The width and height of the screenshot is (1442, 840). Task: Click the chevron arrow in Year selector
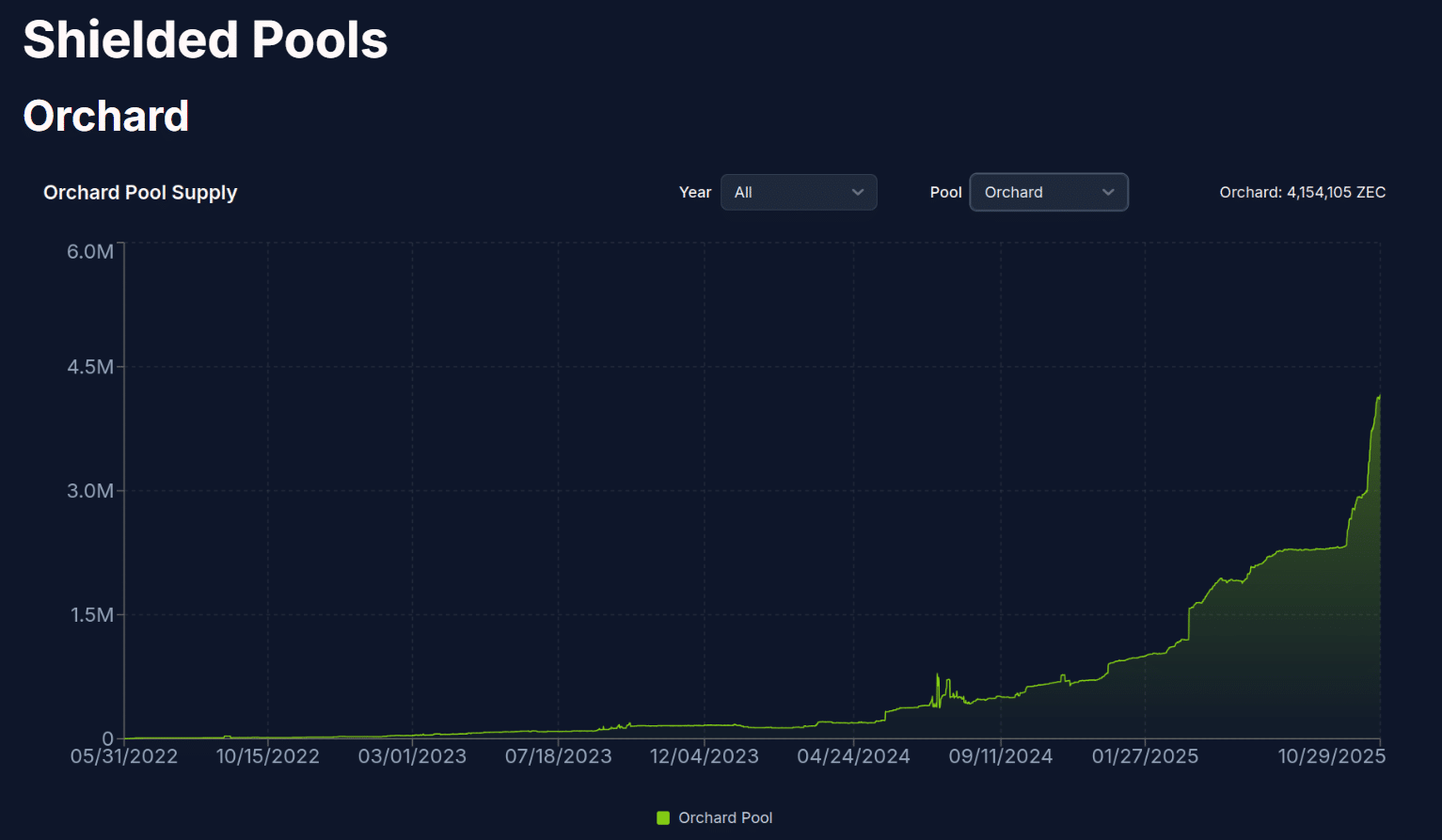(857, 192)
